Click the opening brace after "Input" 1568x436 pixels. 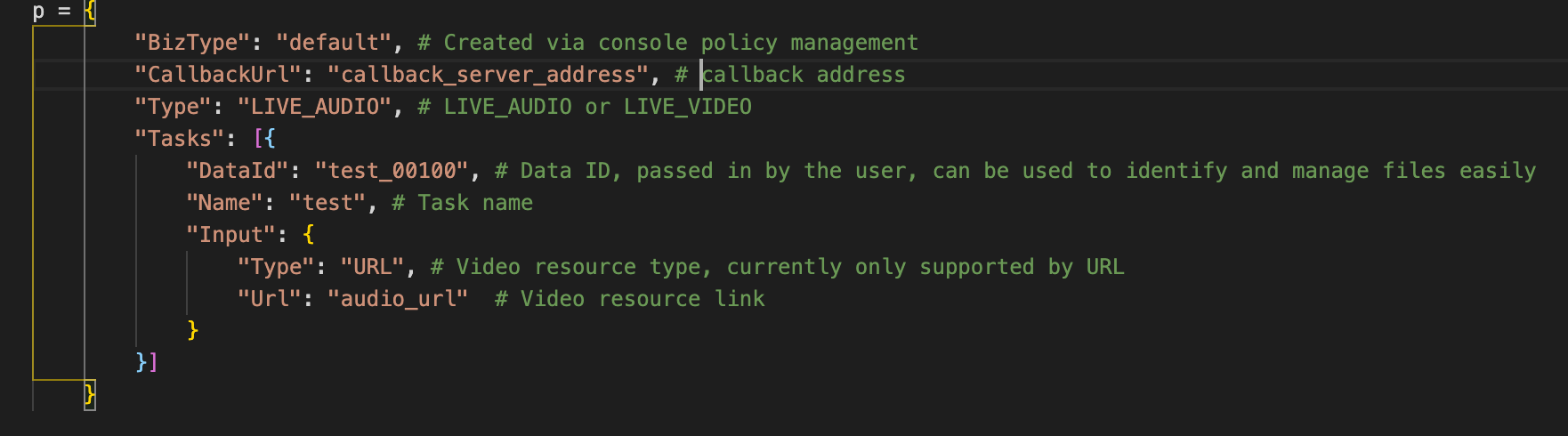pyautogui.click(x=309, y=235)
